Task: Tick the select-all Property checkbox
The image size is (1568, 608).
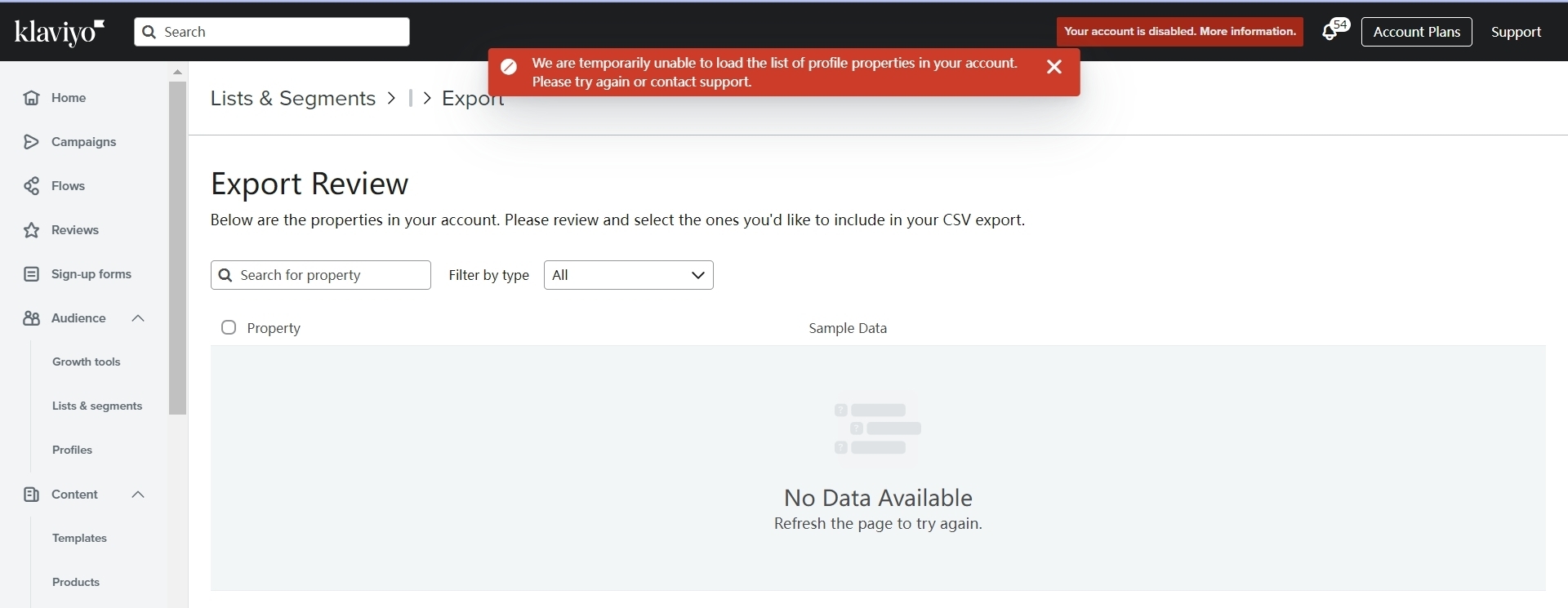Action: pos(229,327)
